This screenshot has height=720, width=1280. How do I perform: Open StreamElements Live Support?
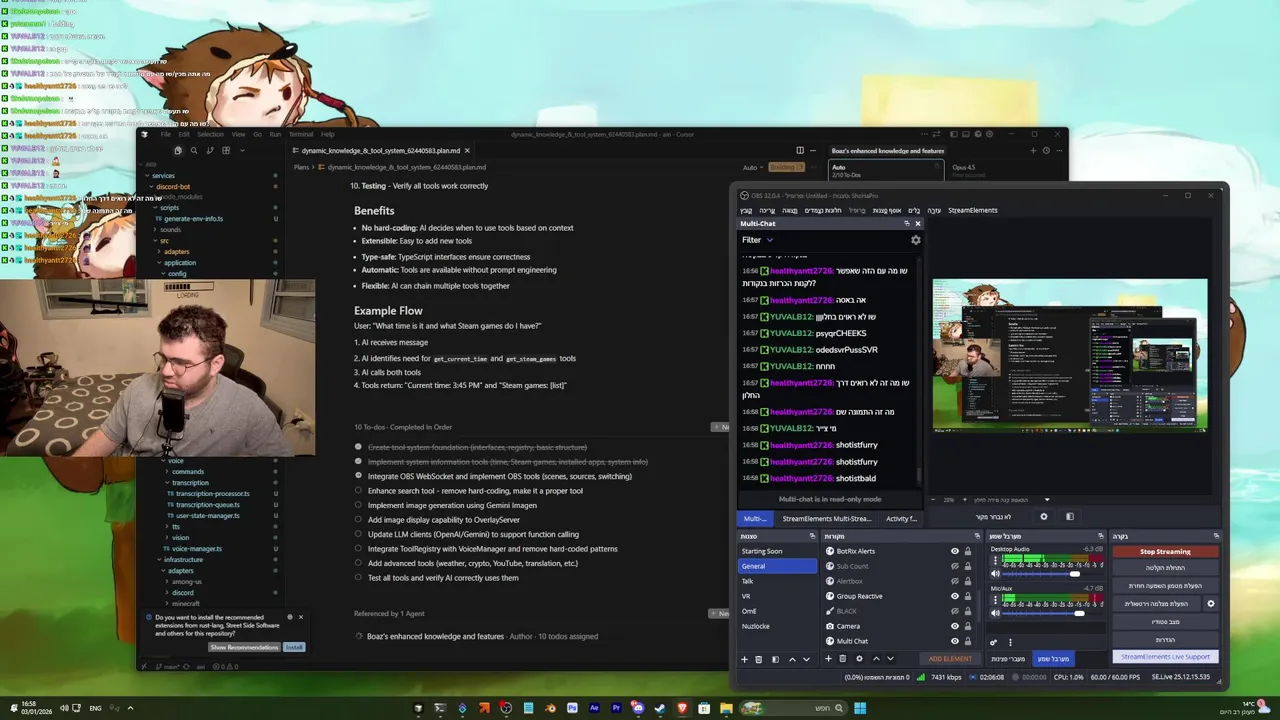(x=1165, y=657)
